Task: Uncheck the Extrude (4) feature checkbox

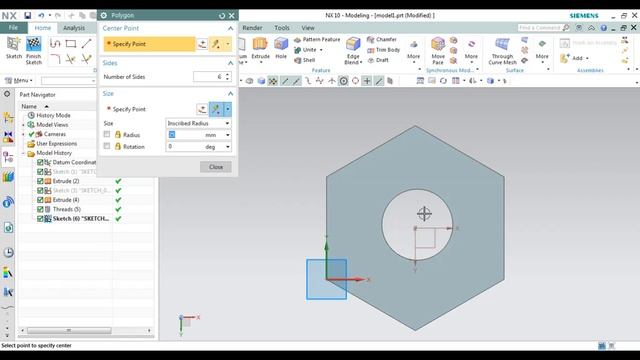Action: 40,200
